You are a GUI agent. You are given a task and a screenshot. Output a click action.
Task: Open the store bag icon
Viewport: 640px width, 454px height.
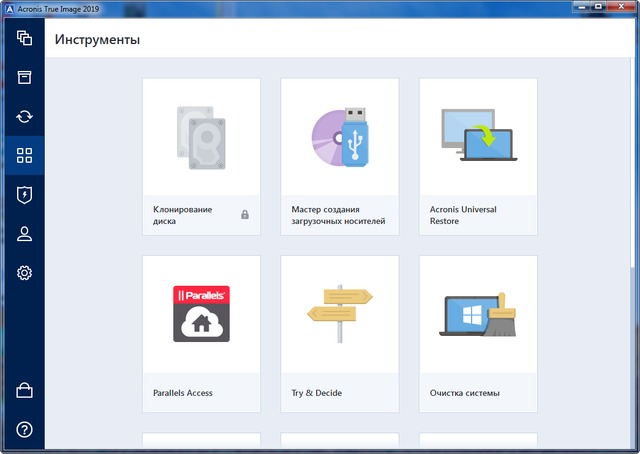25,390
